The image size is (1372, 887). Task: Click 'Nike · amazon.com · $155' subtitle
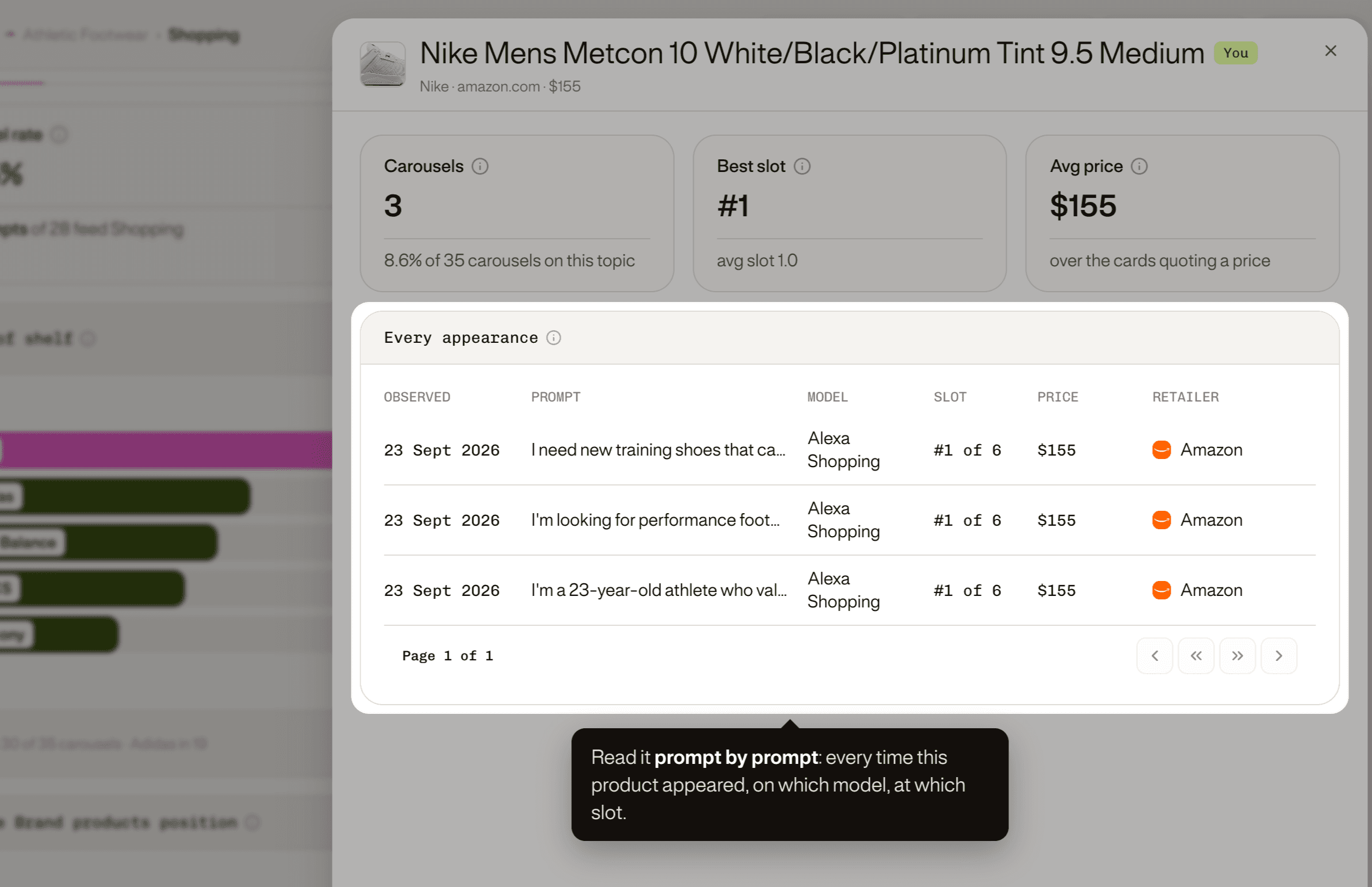[500, 86]
